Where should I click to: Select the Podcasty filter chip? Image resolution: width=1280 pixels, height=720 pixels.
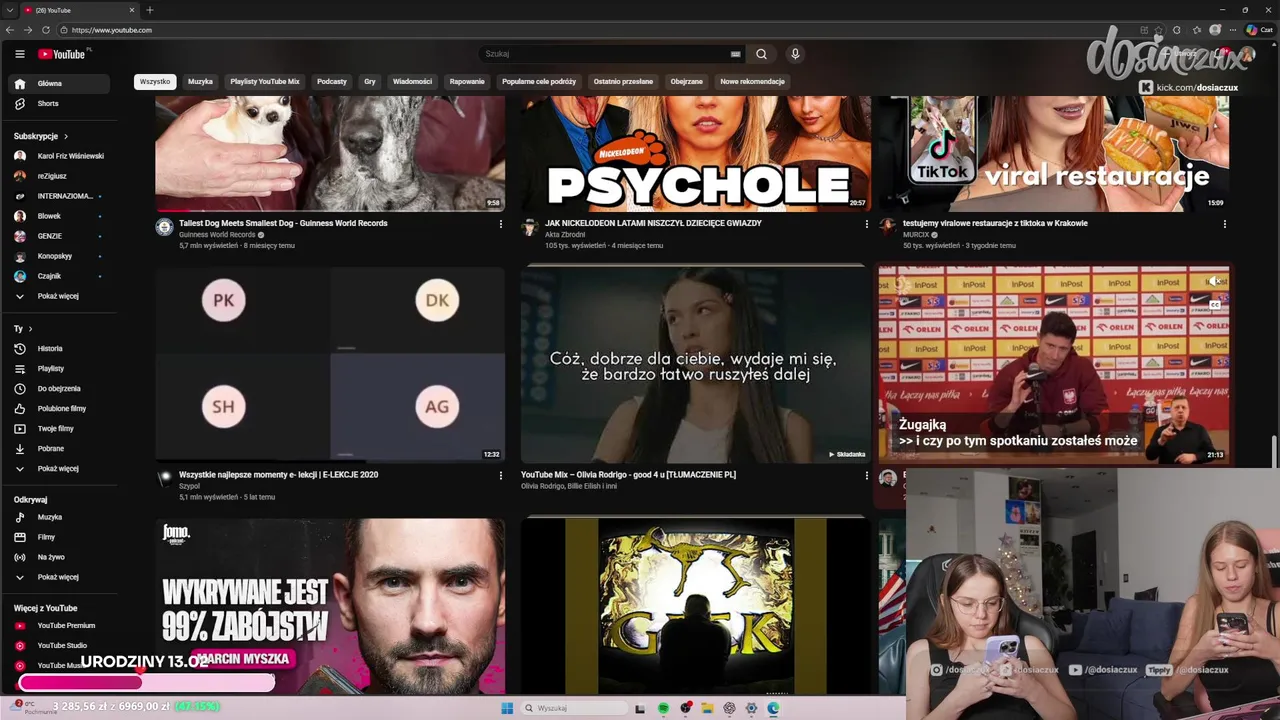coord(332,82)
